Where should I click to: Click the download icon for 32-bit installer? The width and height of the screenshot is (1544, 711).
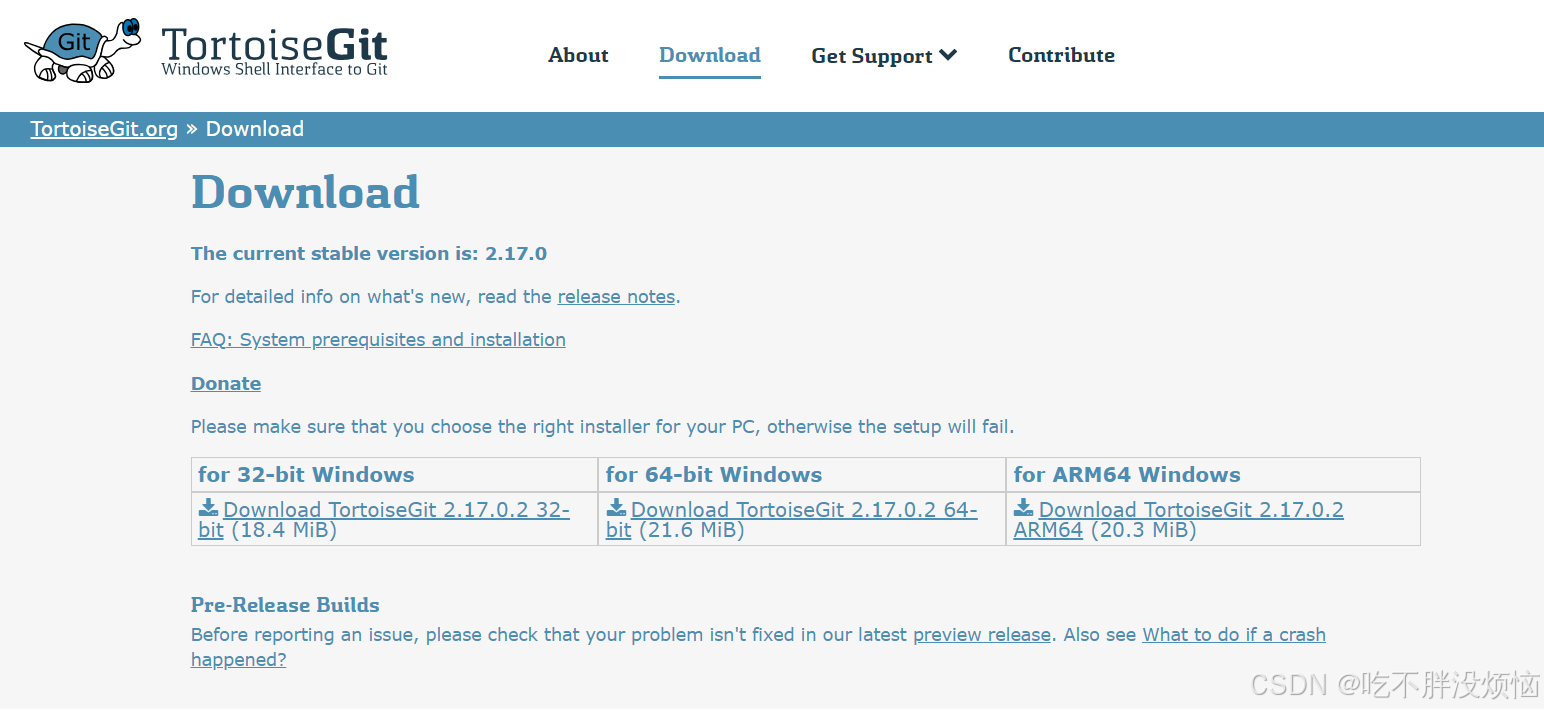point(208,508)
